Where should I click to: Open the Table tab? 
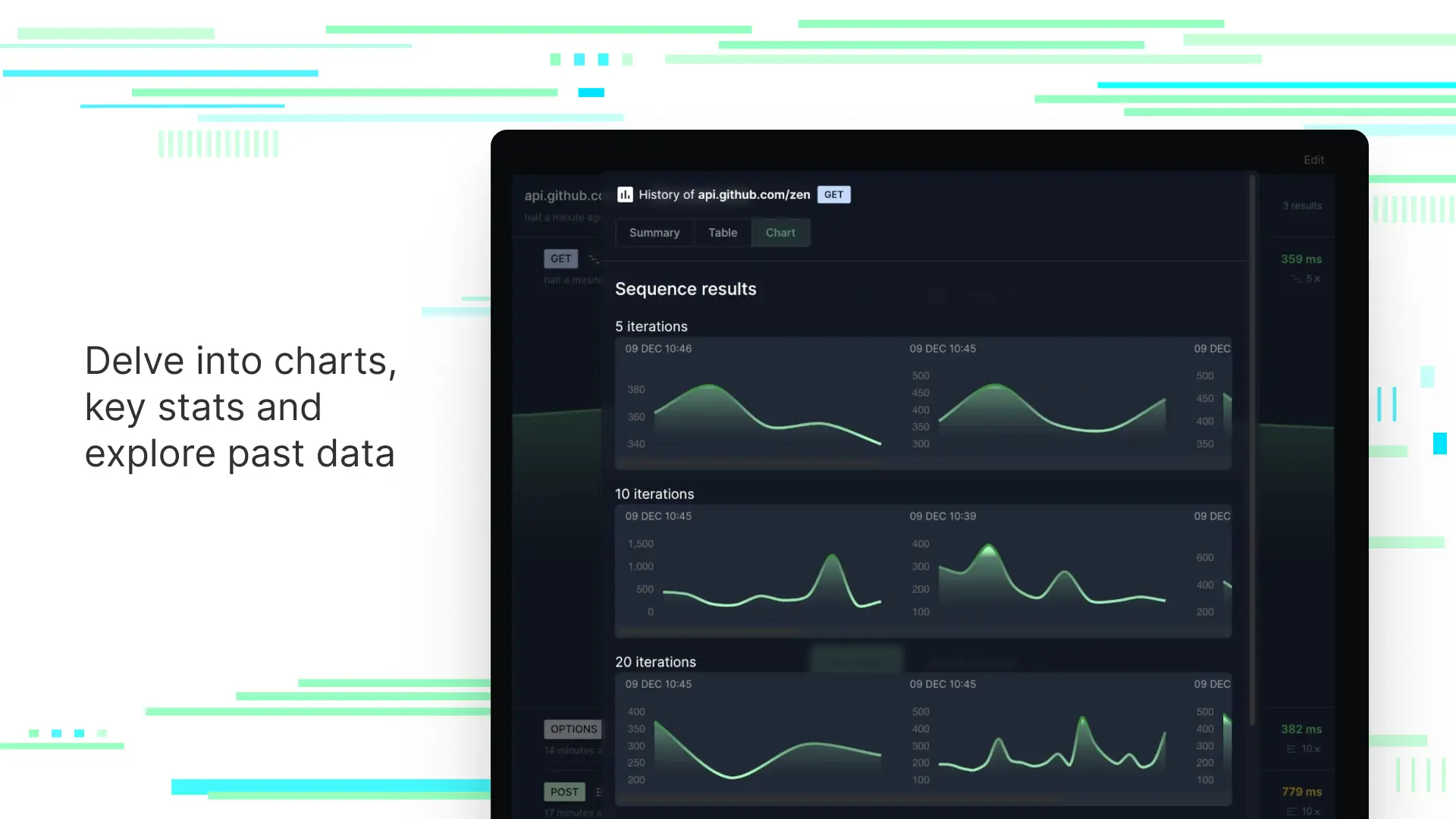coord(723,233)
